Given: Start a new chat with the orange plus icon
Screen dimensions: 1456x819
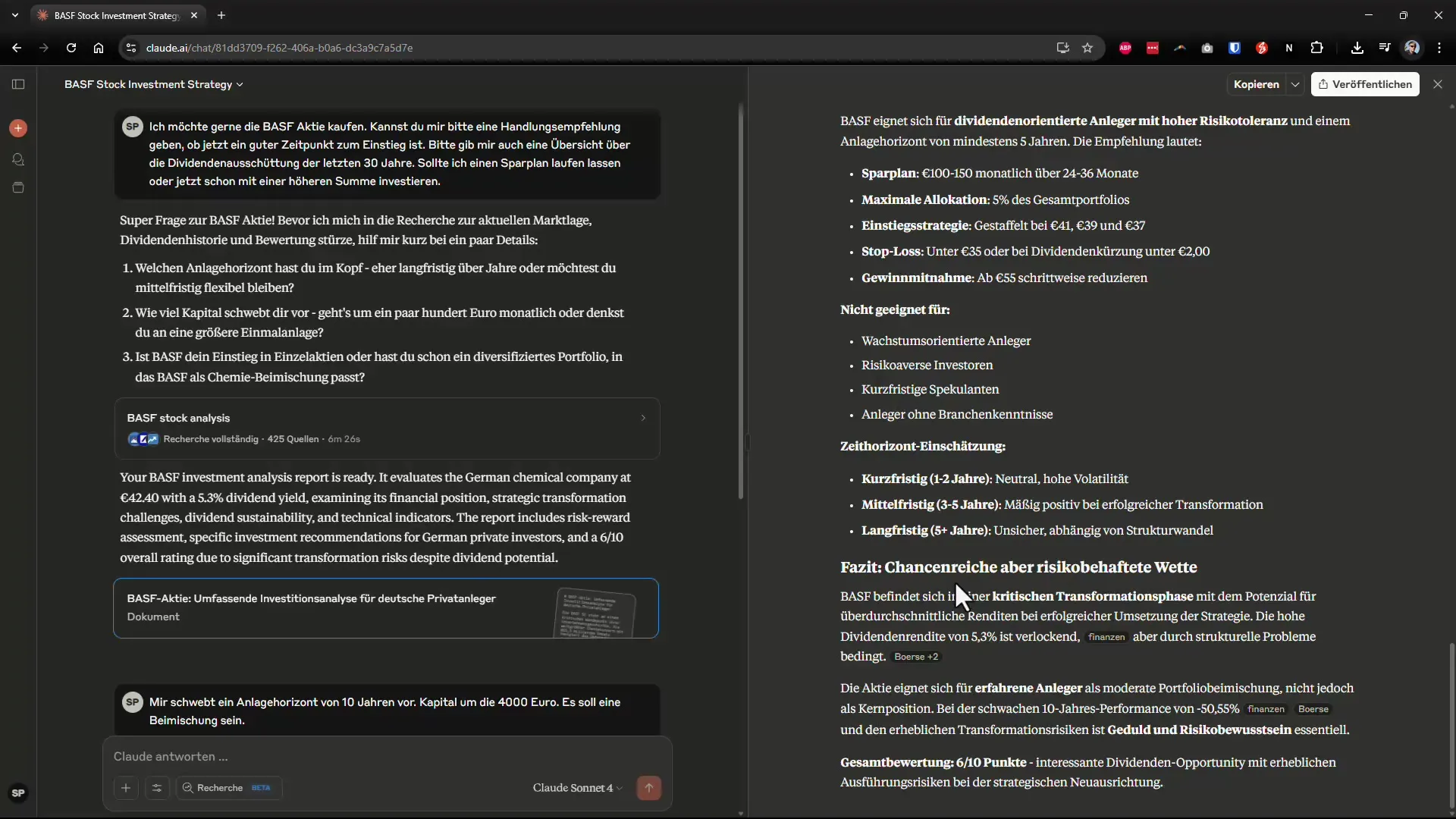Looking at the screenshot, I should 18,128.
